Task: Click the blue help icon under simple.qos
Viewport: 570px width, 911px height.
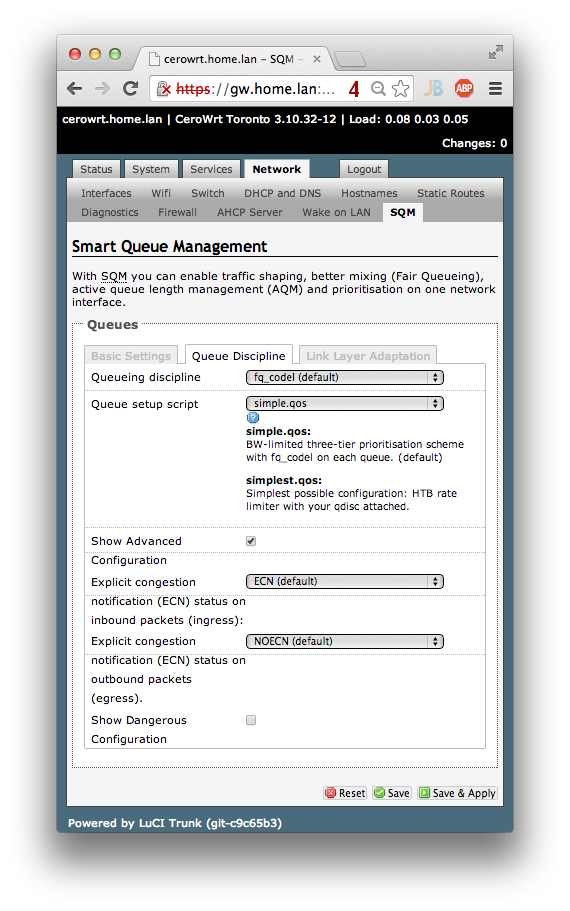Action: (x=253, y=418)
